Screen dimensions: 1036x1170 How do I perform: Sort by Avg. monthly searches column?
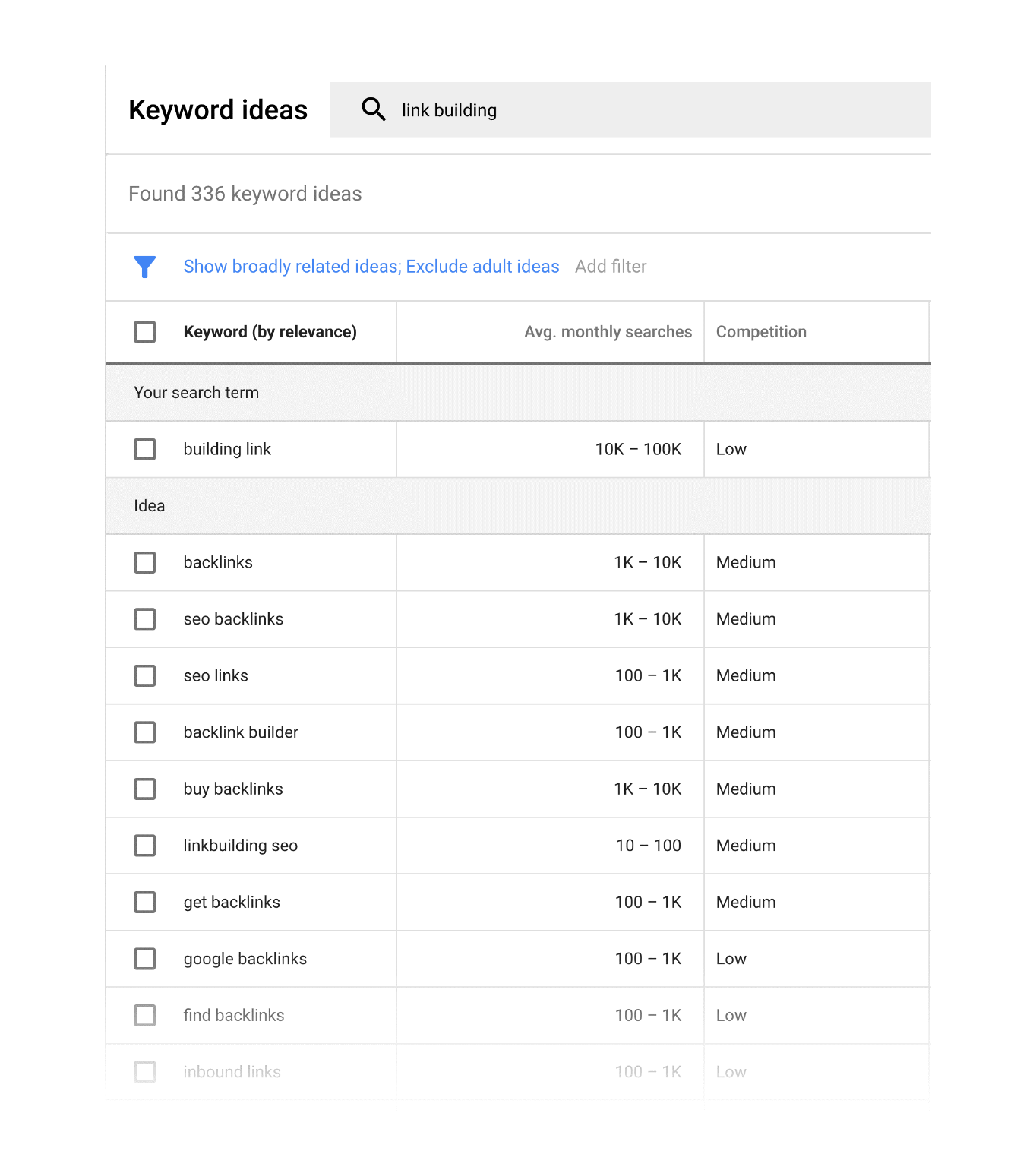point(608,332)
